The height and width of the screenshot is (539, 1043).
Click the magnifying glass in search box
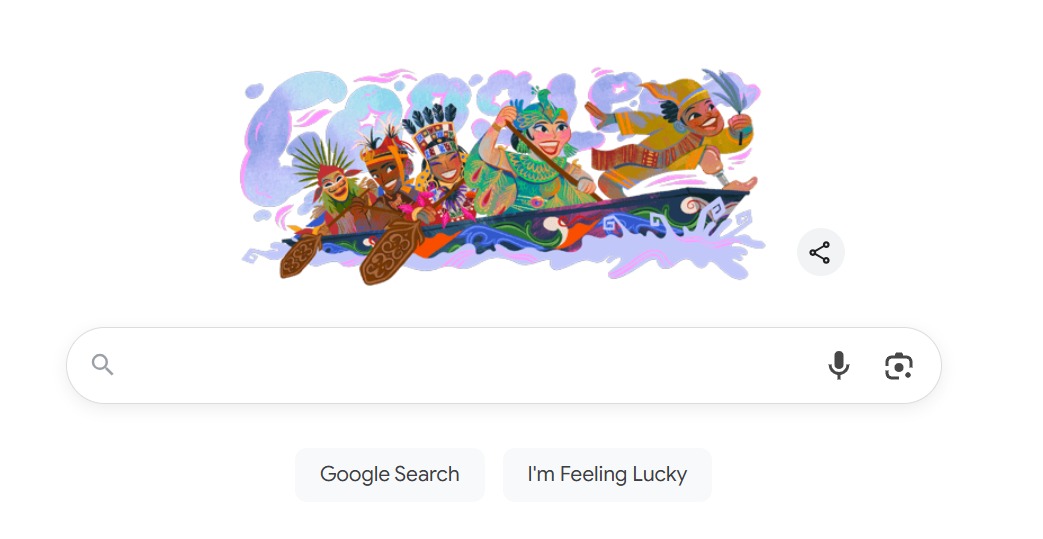[x=102, y=365]
